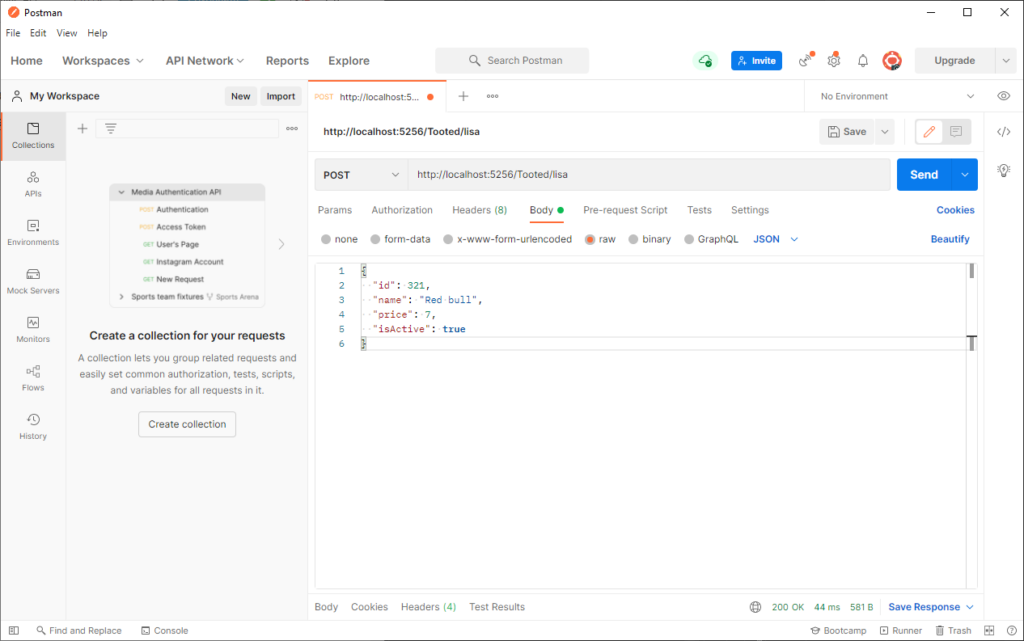Screen dimensions: 1024x641
Task: Switch to Pre-request Script tab
Action: point(625,210)
